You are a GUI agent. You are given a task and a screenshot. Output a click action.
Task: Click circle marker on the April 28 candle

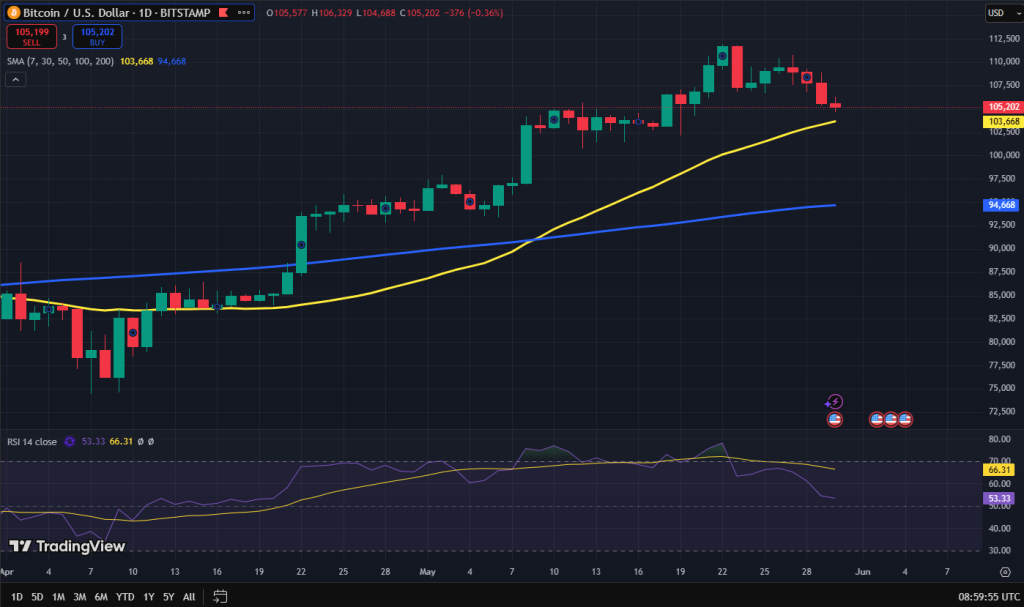(385, 208)
